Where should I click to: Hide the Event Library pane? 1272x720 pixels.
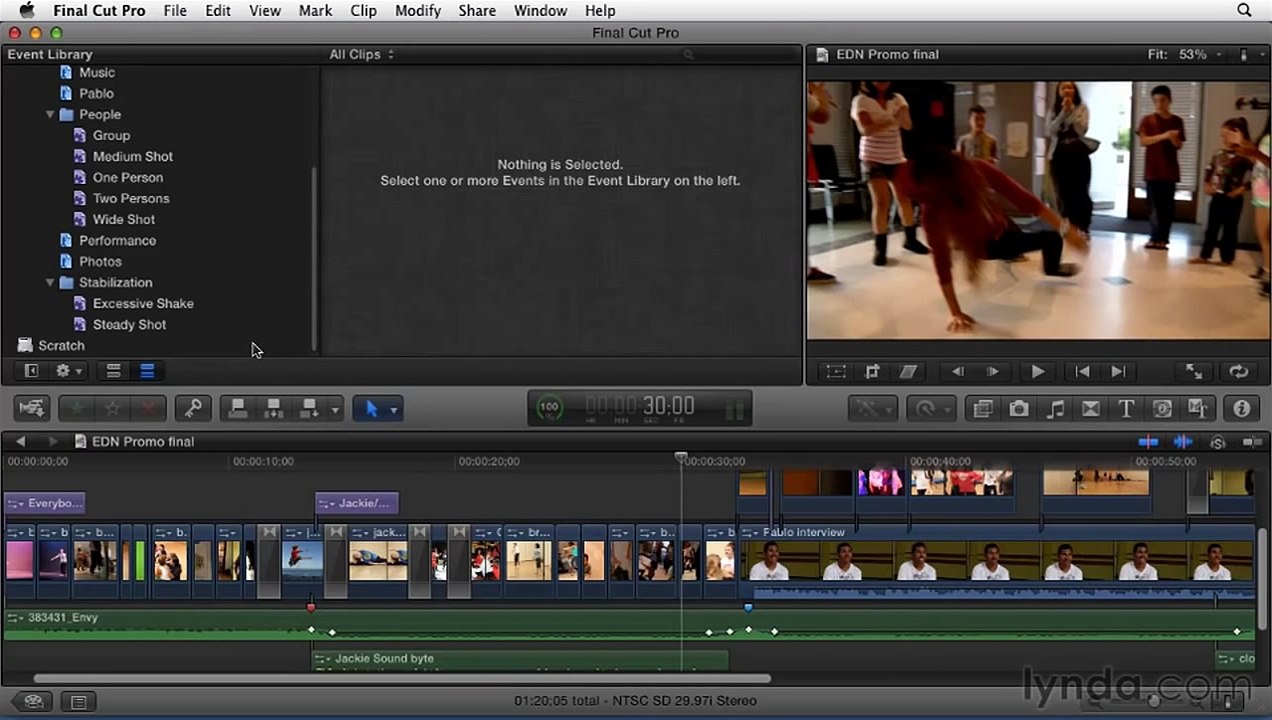pos(31,371)
